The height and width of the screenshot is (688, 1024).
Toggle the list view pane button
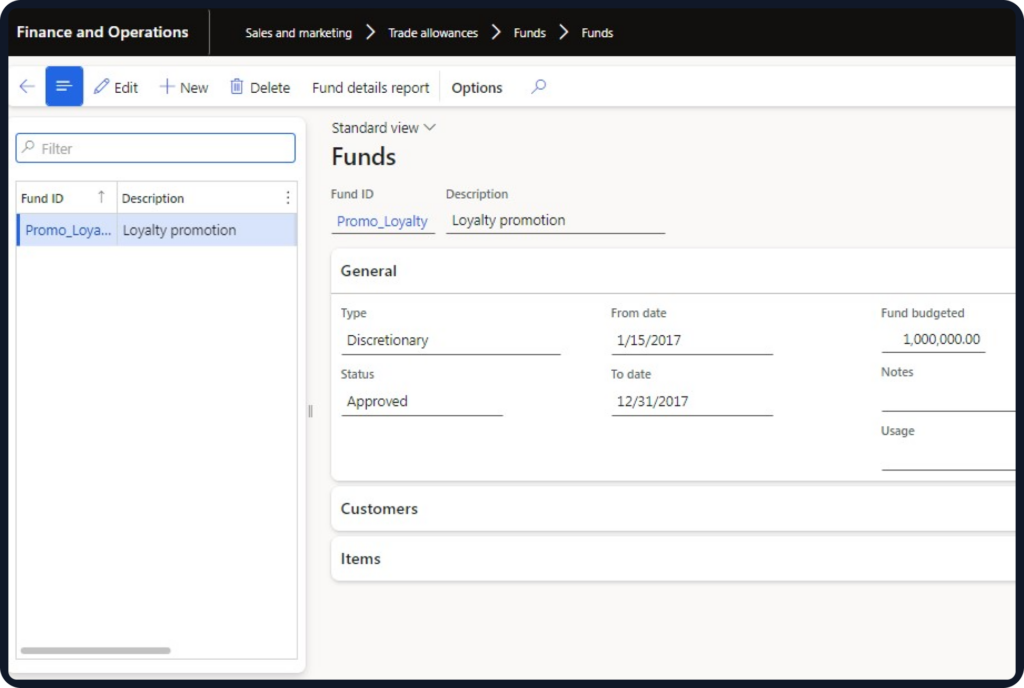[x=64, y=86]
